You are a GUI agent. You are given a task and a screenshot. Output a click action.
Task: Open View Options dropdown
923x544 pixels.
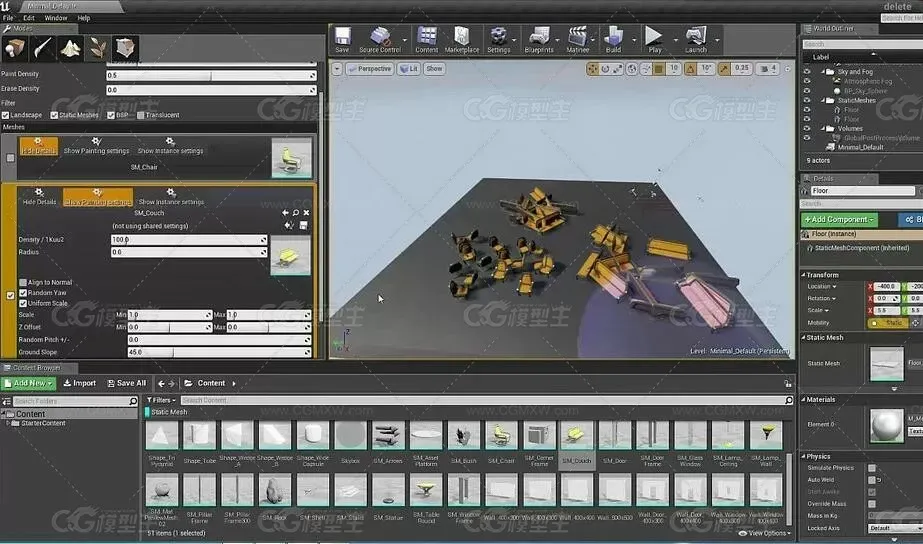pos(766,533)
